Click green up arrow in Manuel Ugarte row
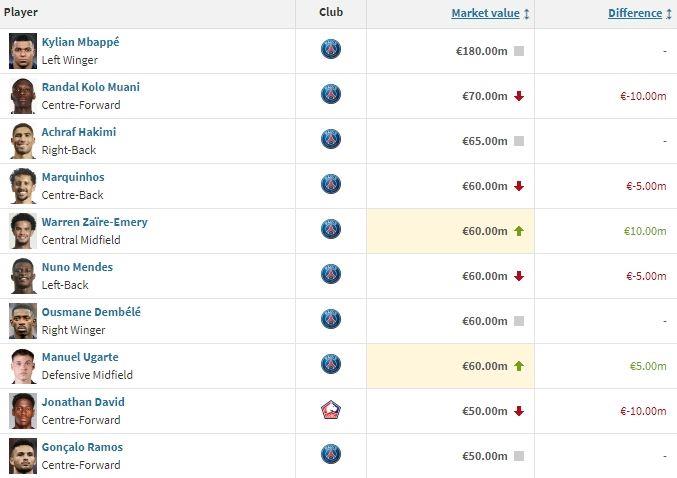 [x=519, y=366]
